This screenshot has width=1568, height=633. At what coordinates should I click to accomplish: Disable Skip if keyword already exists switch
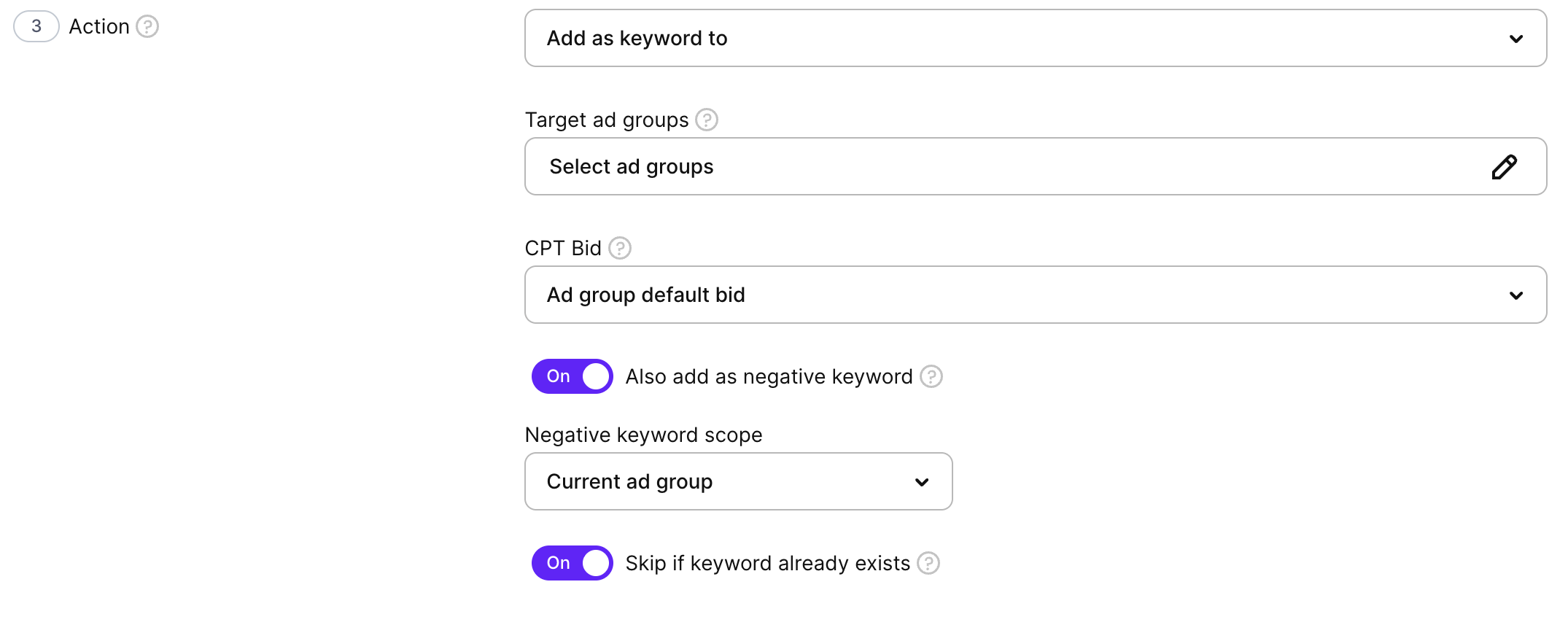573,564
